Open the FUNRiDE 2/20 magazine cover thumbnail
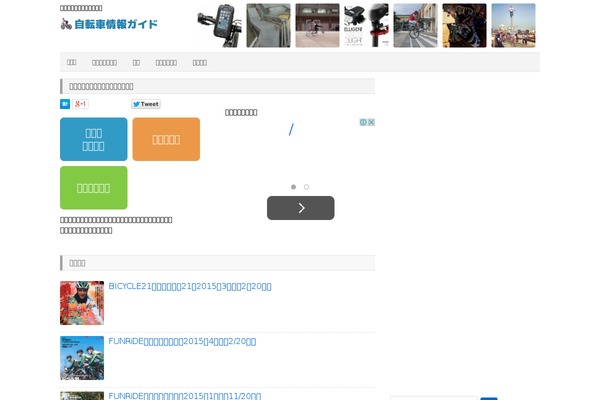The width and height of the screenshot is (600, 400). 82,358
